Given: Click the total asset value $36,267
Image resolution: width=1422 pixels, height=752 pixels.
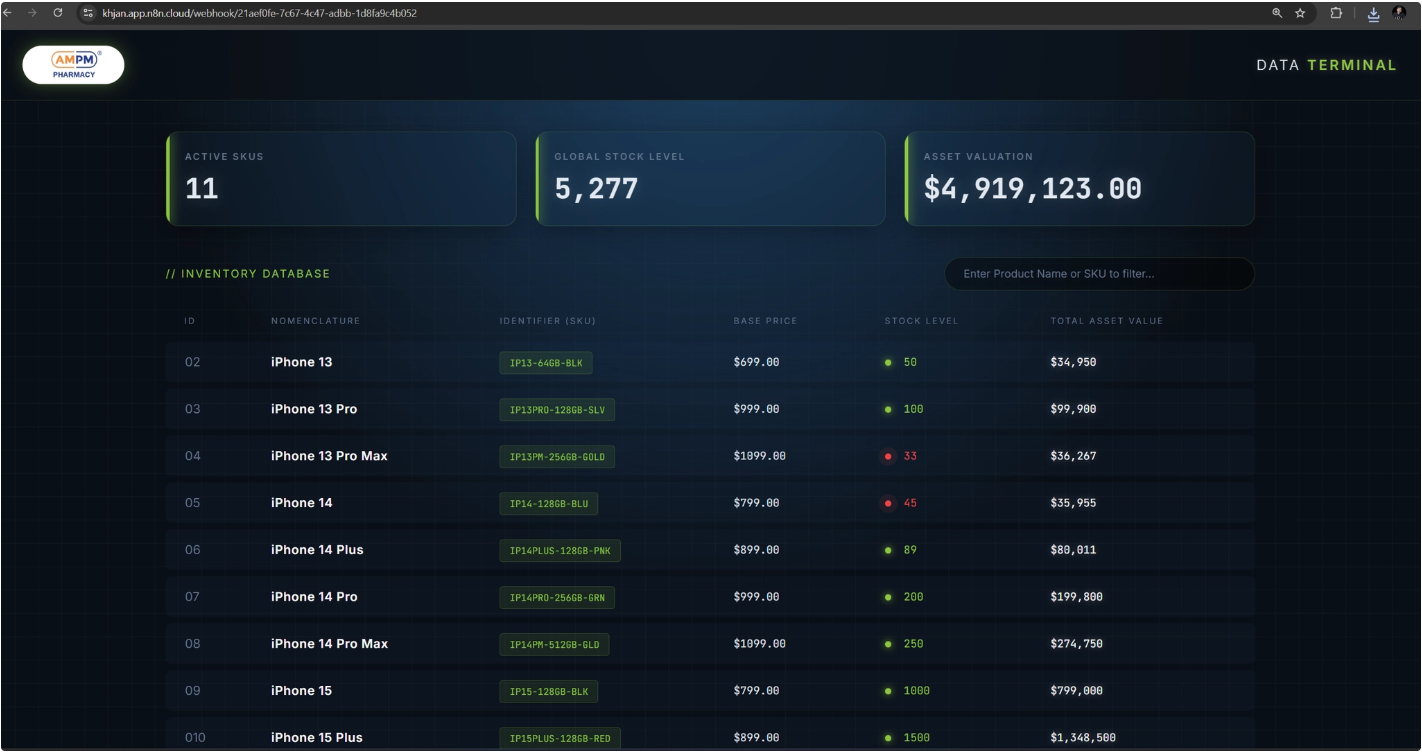Looking at the screenshot, I should 1073,456.
